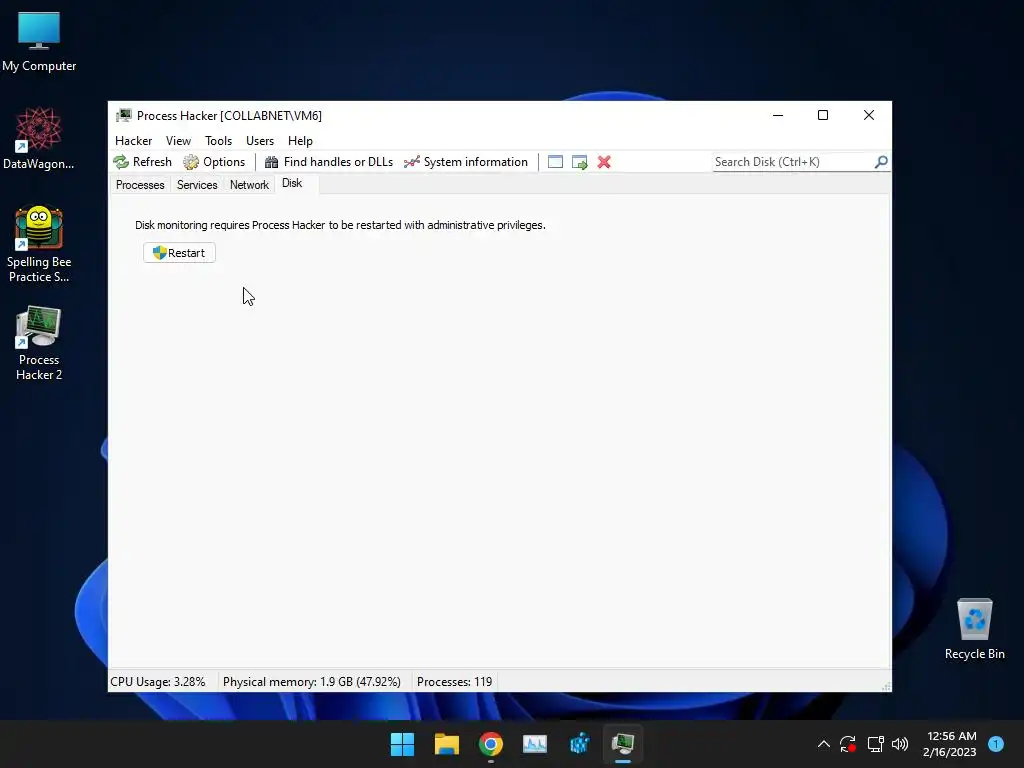Open the Hacker menu
The height and width of the screenshot is (768, 1024).
coord(133,140)
